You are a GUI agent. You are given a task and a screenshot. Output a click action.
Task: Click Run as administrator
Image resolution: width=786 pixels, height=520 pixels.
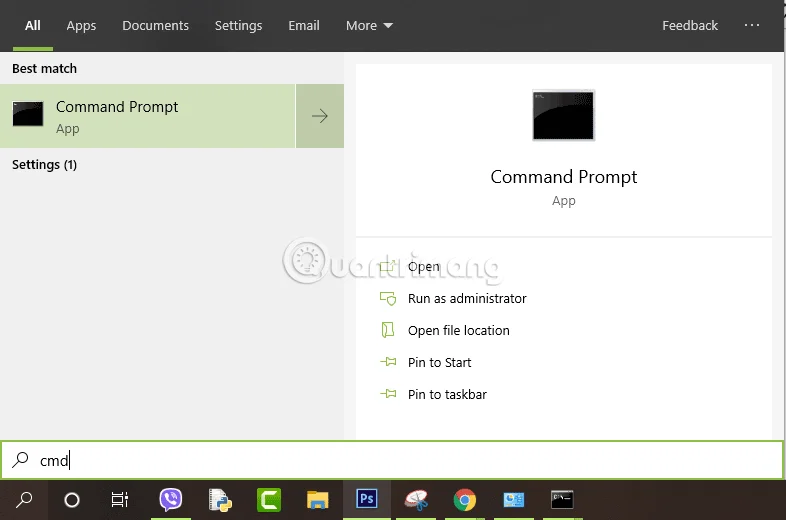[466, 298]
